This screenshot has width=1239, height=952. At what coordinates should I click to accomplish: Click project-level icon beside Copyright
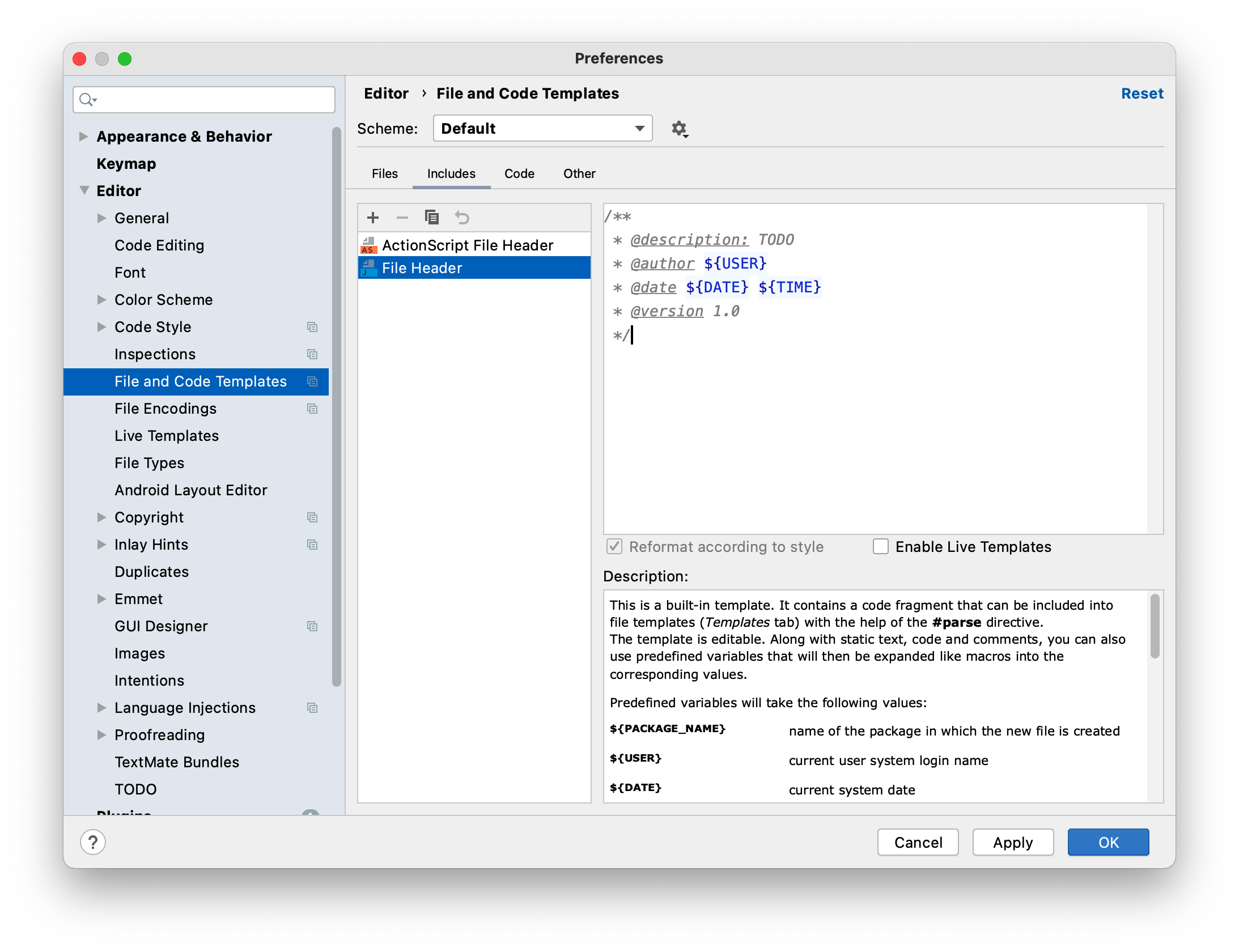(312, 517)
